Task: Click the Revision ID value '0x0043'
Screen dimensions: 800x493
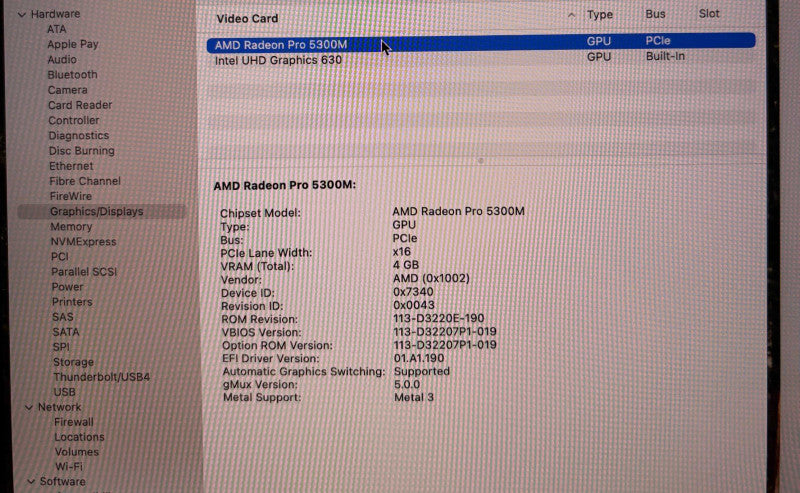Action: [x=414, y=305]
